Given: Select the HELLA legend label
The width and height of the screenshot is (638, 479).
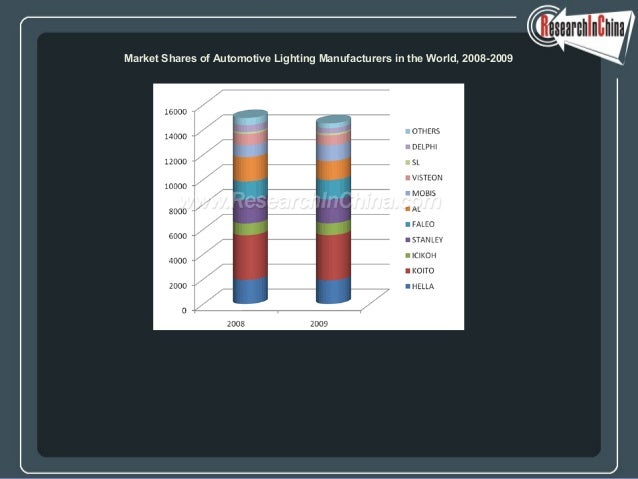Looking at the screenshot, I should pyautogui.click(x=423, y=286).
